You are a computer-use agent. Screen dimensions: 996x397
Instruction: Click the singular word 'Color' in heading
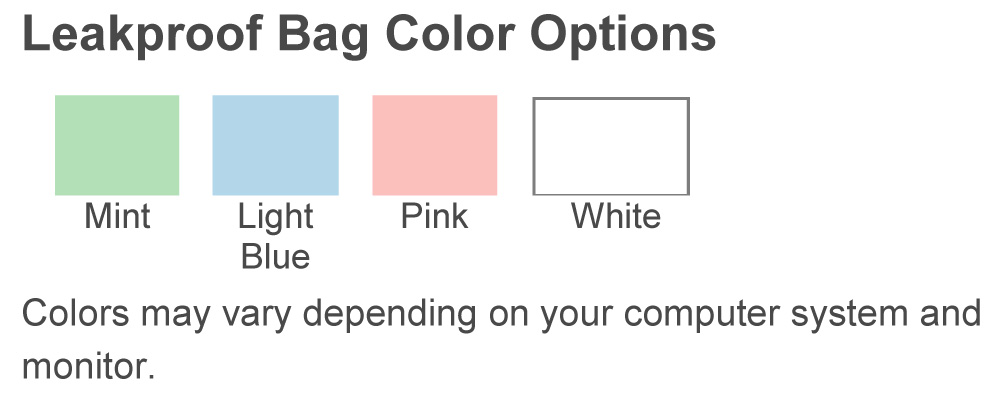[x=449, y=34]
